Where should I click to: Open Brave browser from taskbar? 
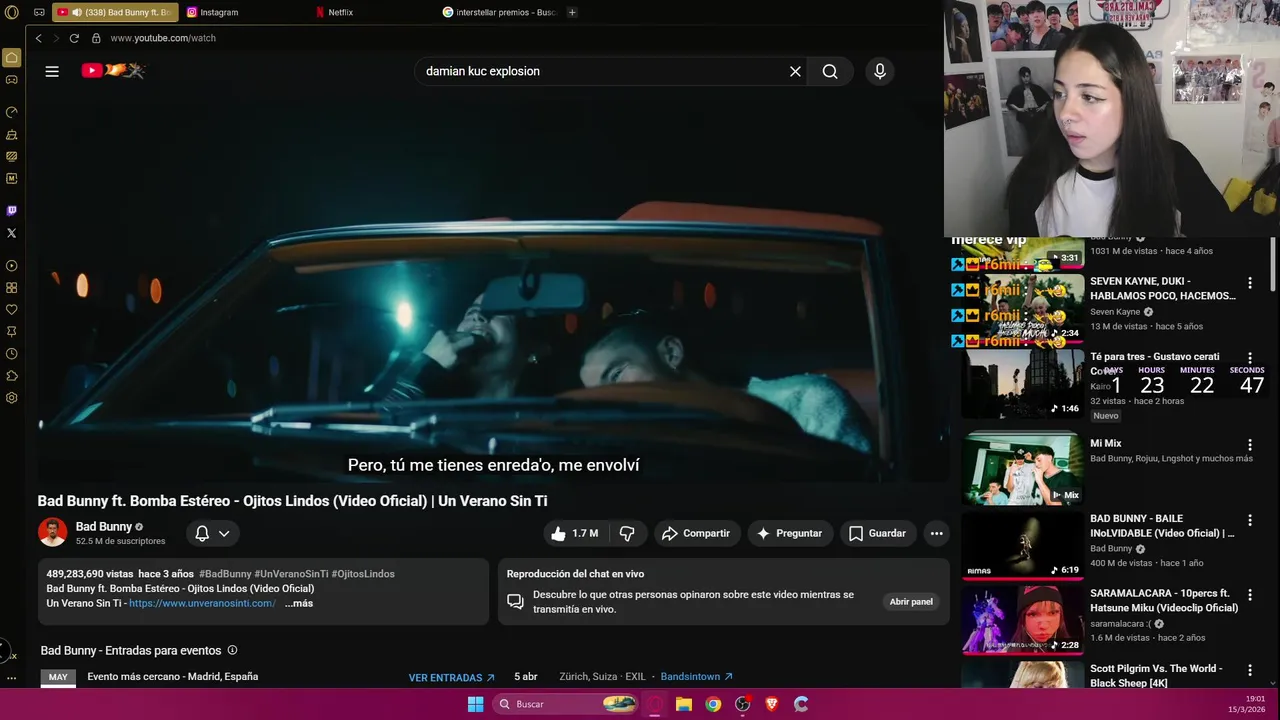[x=771, y=704]
